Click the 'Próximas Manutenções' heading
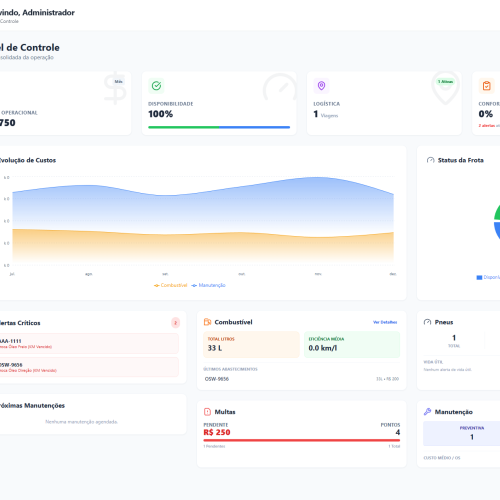 32,406
